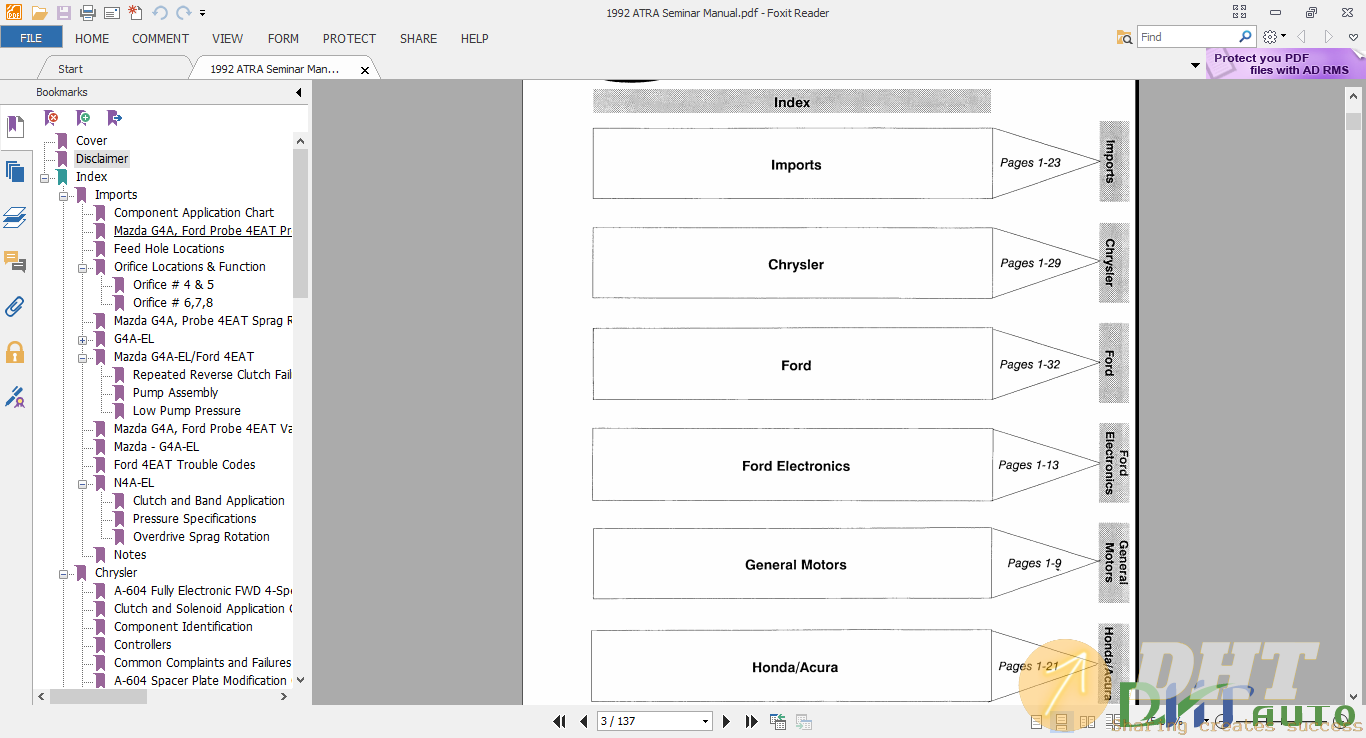Go to previous page arrow
This screenshot has height=738, width=1366.
(x=584, y=721)
